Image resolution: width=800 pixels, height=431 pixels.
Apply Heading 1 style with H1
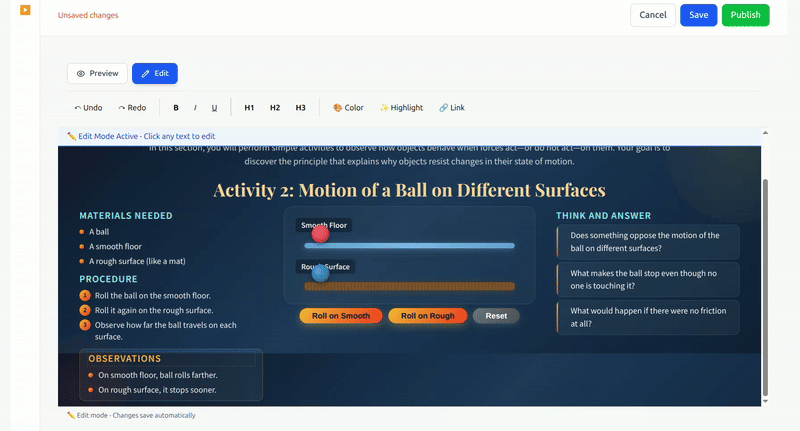click(249, 108)
